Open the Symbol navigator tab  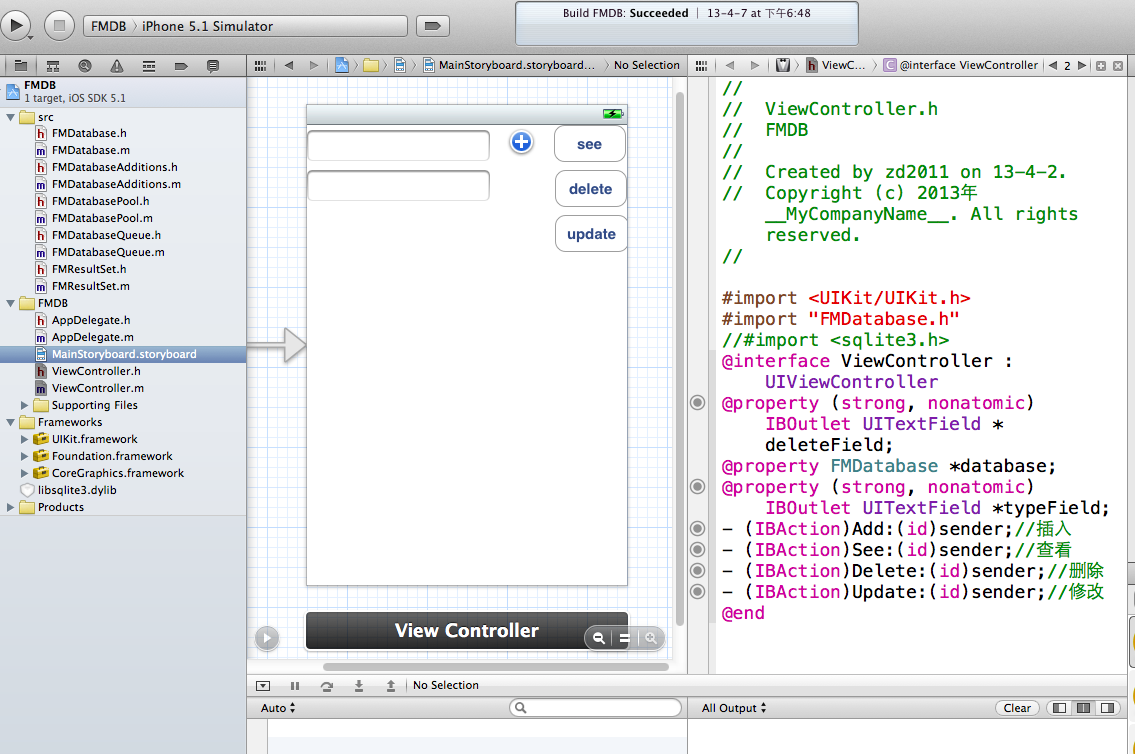[53, 66]
